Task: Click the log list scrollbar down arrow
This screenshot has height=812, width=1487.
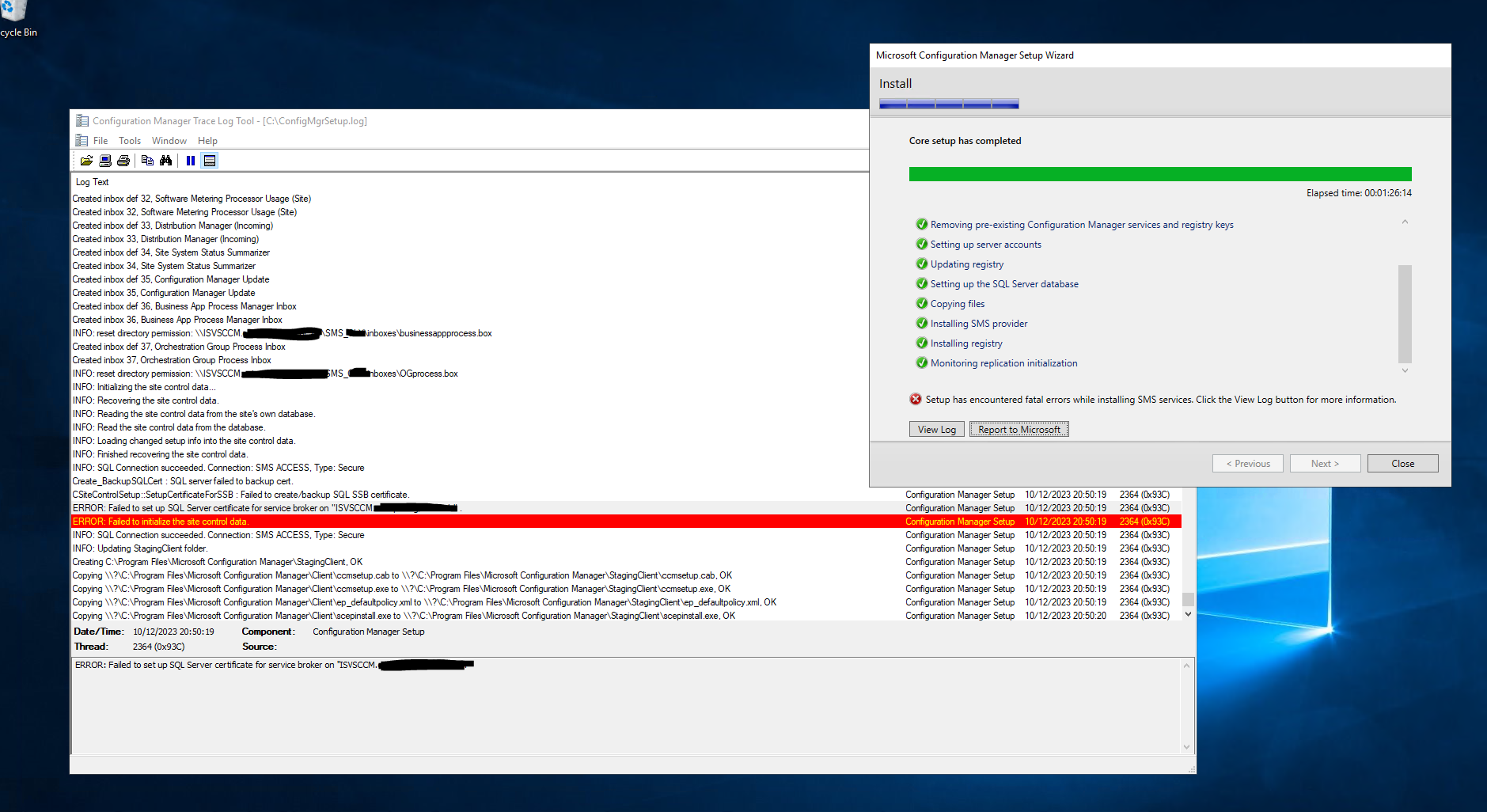Action: pyautogui.click(x=1188, y=614)
